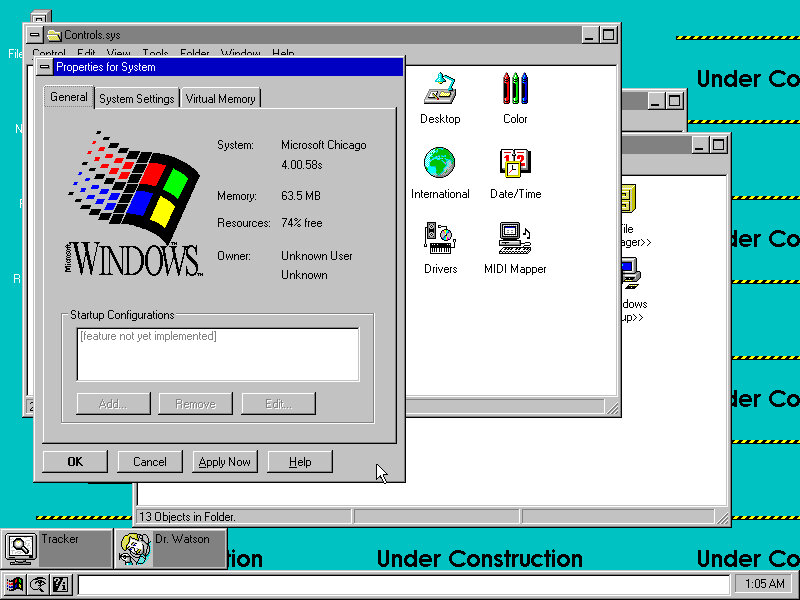Click the question mark taskbar icon
The image size is (800, 600).
point(59,585)
